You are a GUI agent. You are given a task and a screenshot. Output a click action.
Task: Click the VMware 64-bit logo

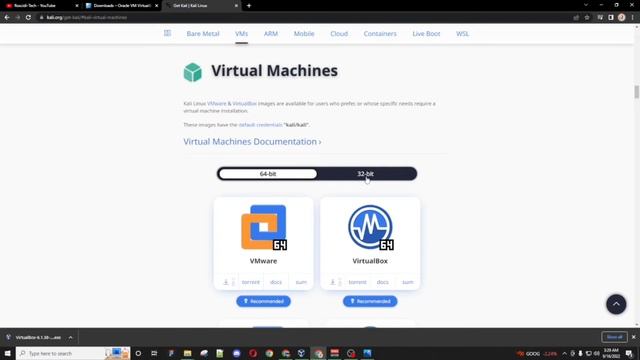[264, 227]
